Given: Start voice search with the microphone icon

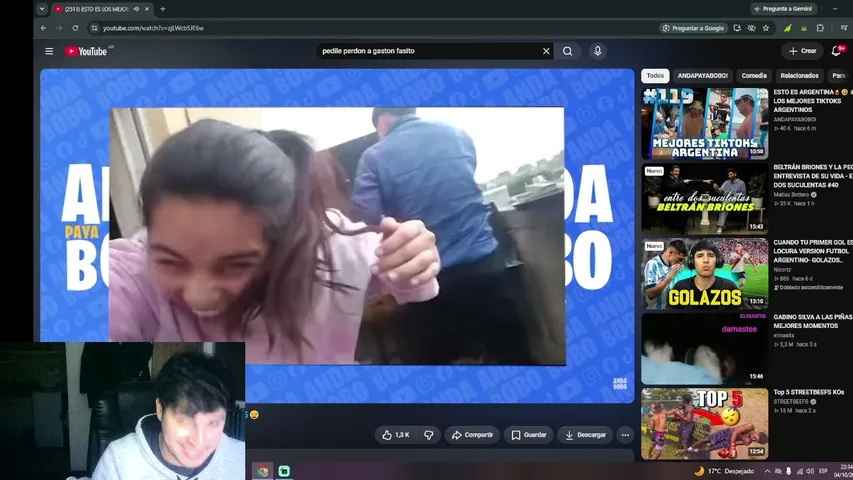Looking at the screenshot, I should (597, 51).
